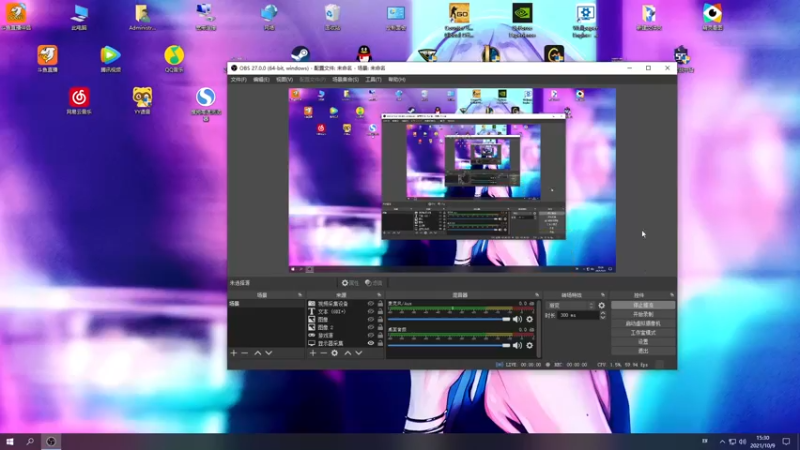
Task: Mute the 麦克风/Aux speaker icon
Action: (517, 319)
